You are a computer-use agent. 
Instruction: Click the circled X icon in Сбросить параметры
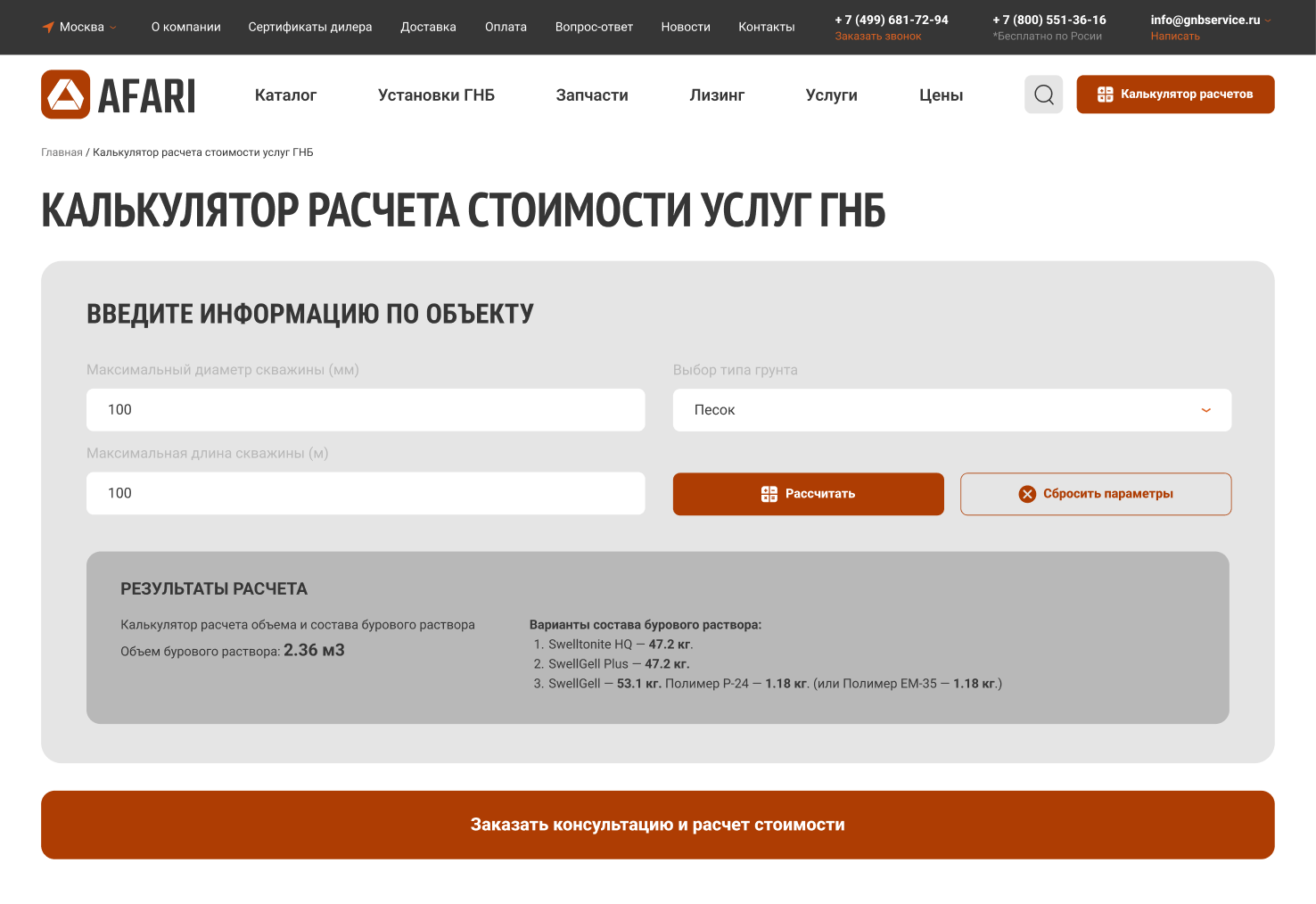pos(1027,493)
